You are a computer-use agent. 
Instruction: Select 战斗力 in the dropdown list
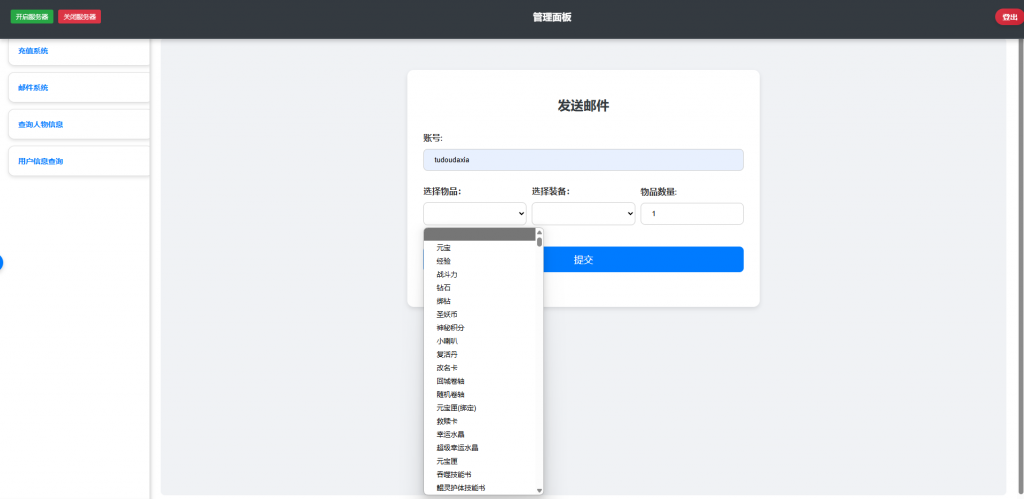point(447,274)
